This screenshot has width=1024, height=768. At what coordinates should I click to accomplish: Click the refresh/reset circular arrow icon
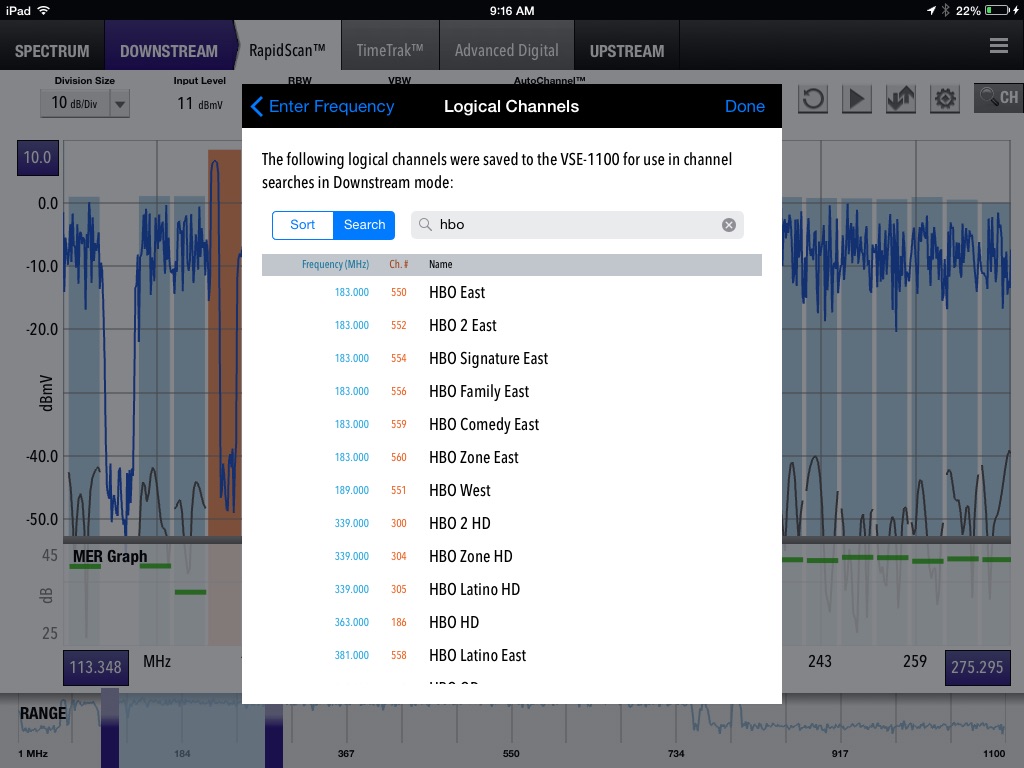[x=813, y=99]
